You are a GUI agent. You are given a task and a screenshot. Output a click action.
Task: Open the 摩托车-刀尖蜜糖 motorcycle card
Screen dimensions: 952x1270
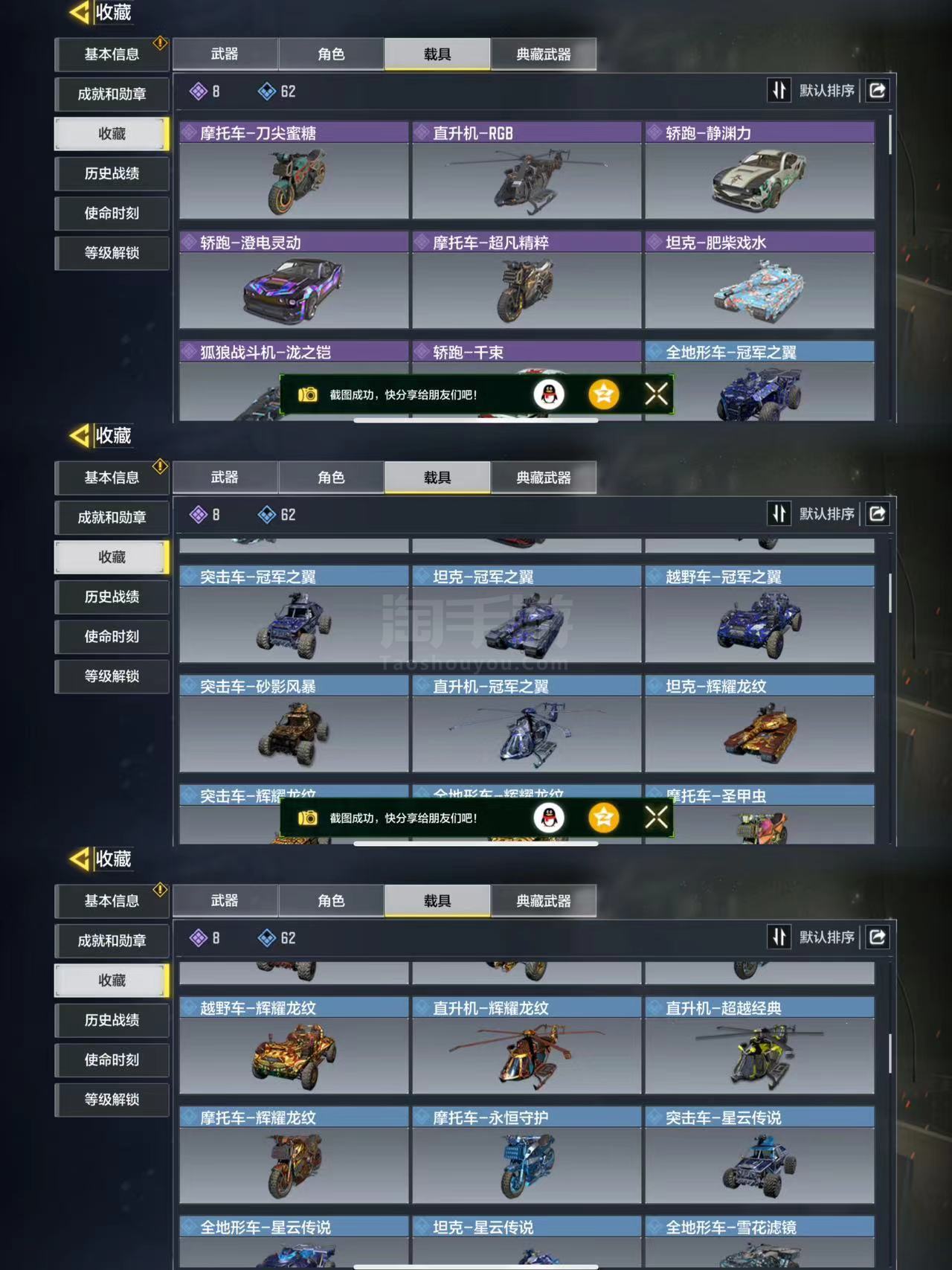[x=294, y=171]
